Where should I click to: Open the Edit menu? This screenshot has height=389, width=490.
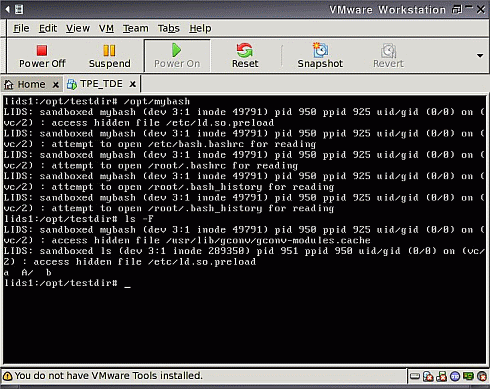[x=48, y=28]
